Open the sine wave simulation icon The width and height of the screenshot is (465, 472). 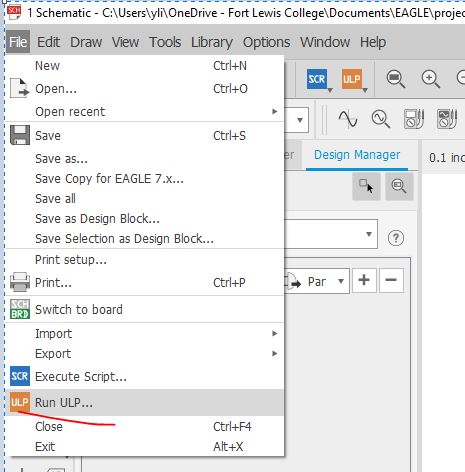click(x=348, y=119)
